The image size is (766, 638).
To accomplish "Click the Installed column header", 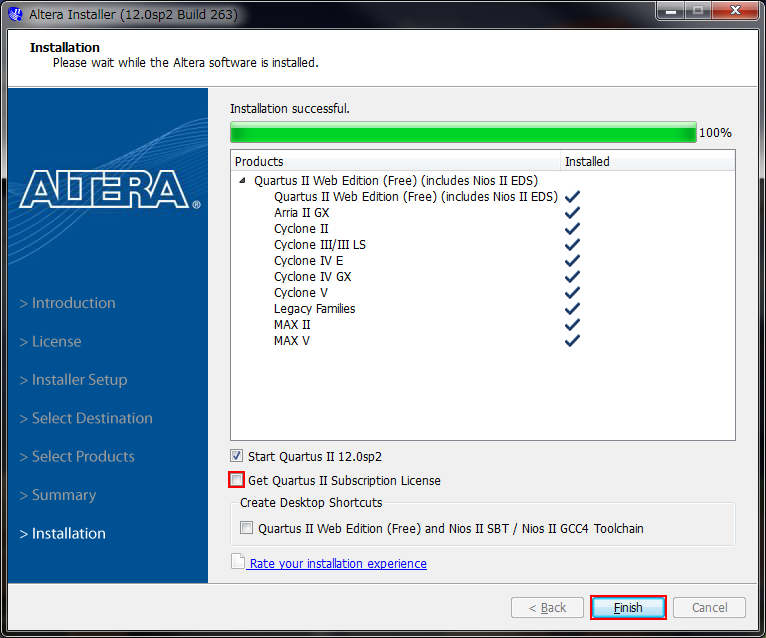I will pyautogui.click(x=647, y=161).
